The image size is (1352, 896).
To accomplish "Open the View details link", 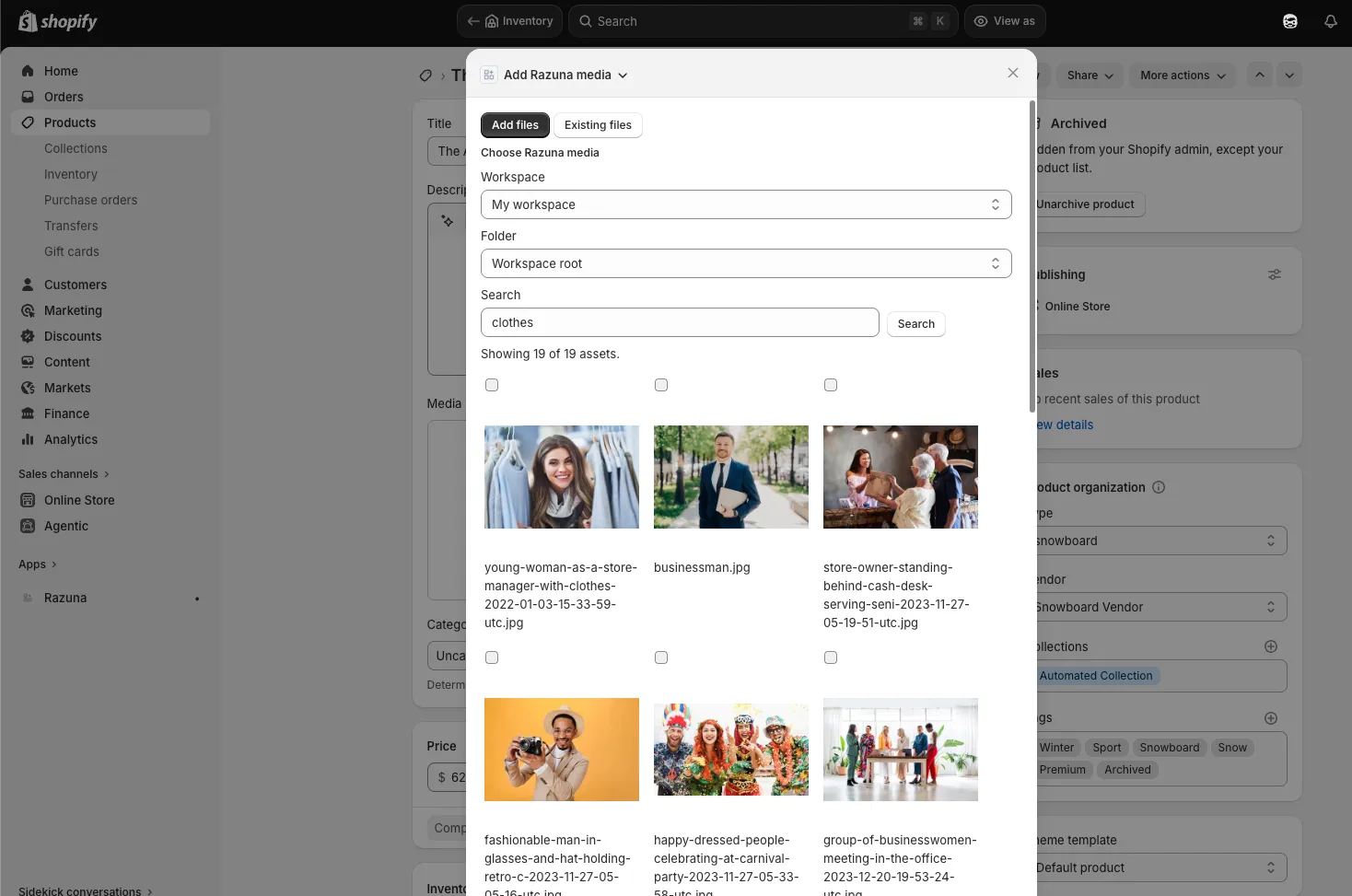I will tap(1064, 425).
